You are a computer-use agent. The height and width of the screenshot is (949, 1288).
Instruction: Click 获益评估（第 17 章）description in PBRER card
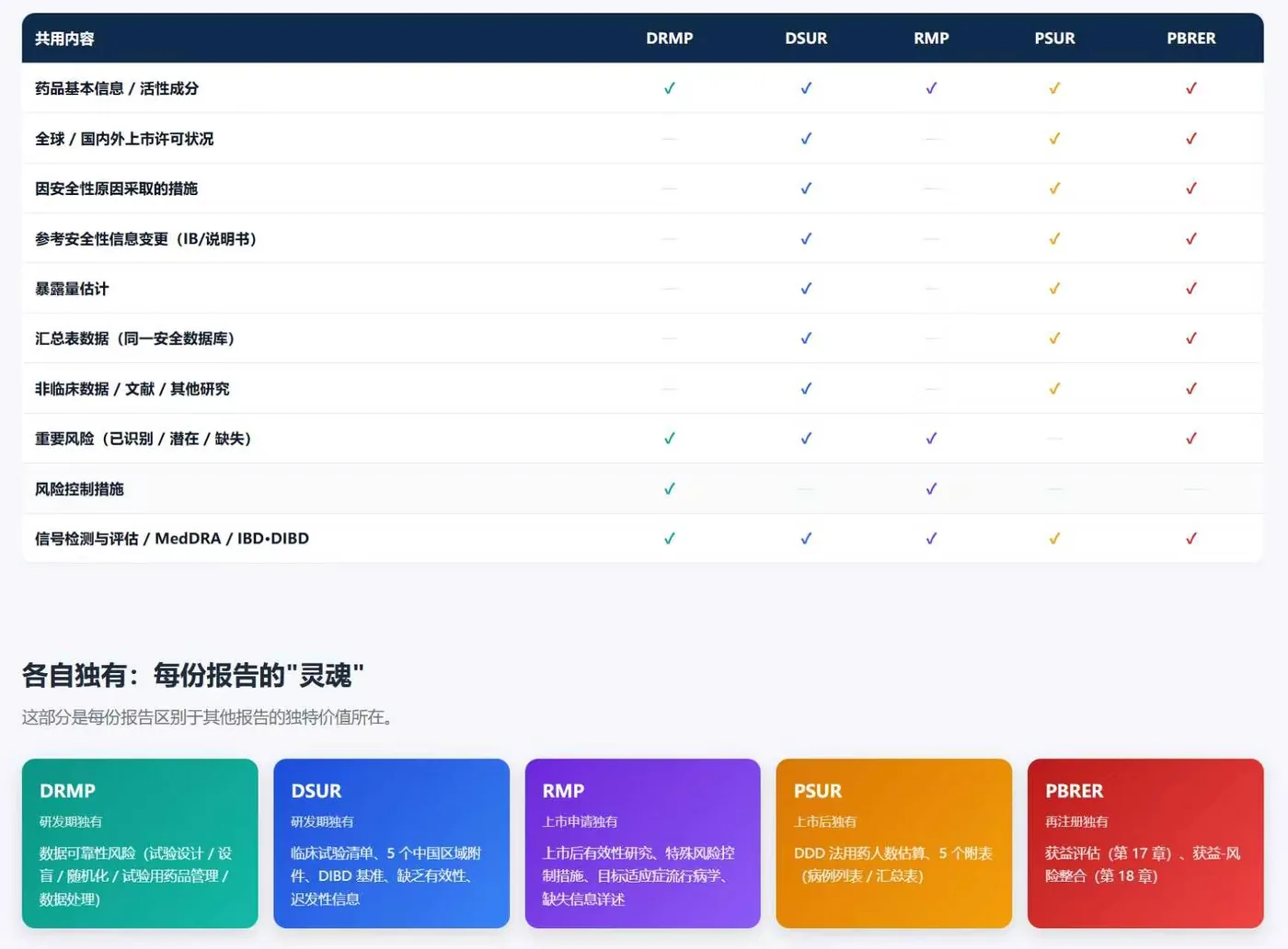pos(1144,864)
